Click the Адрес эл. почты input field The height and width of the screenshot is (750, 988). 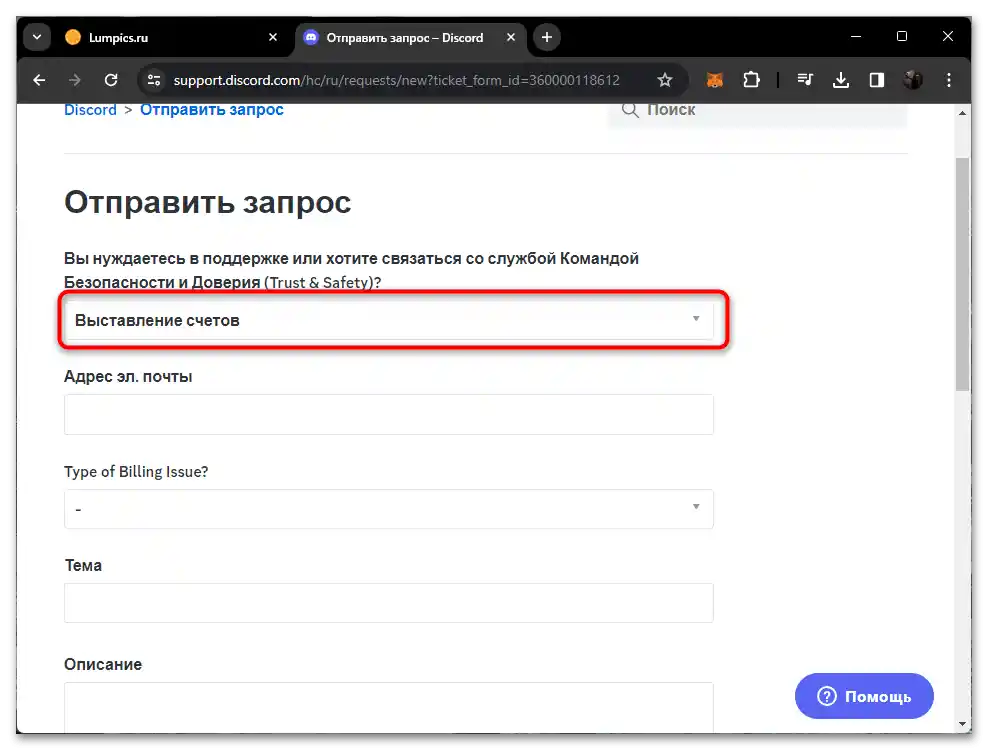389,414
